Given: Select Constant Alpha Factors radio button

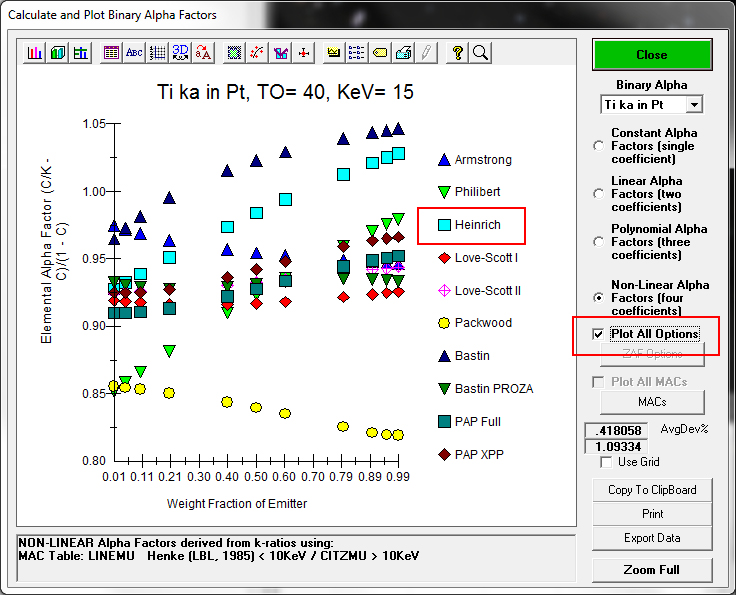Looking at the screenshot, I should point(600,146).
